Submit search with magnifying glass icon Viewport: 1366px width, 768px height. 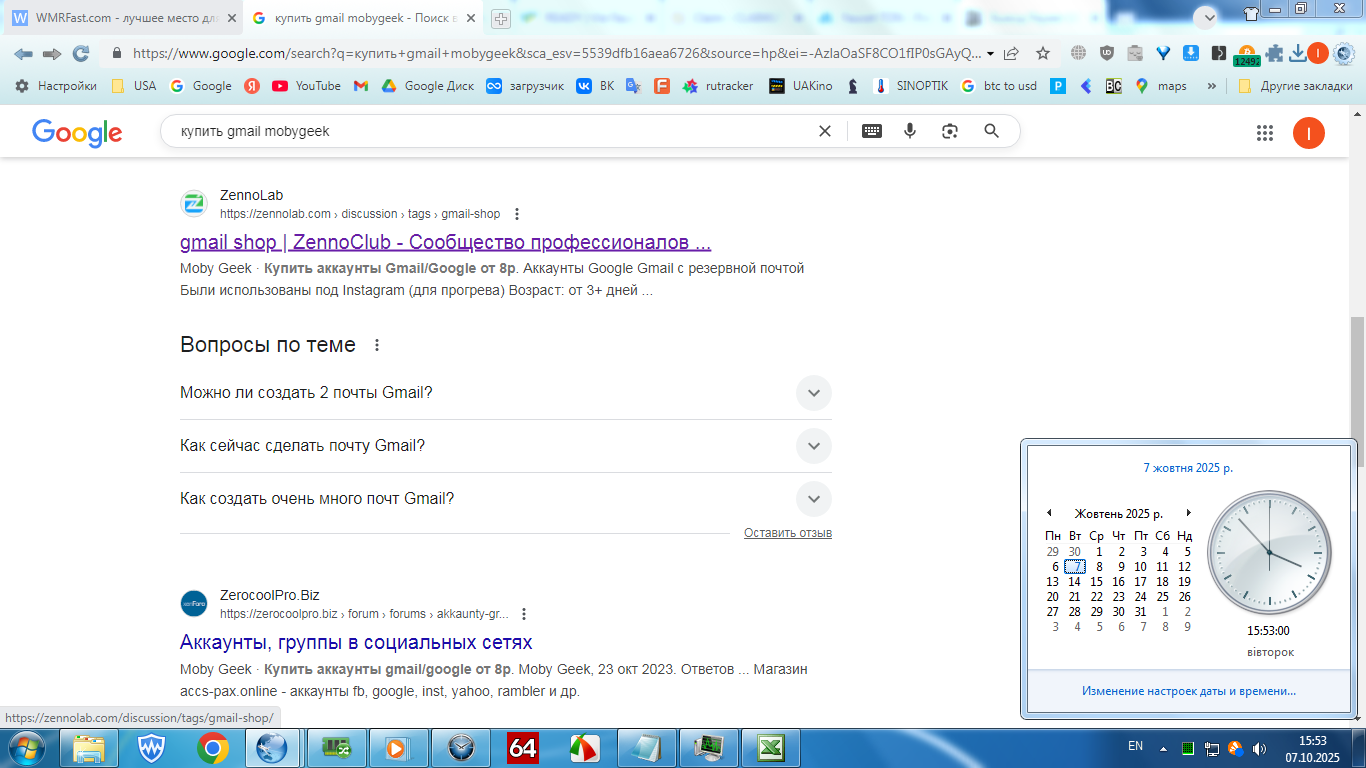pos(992,131)
